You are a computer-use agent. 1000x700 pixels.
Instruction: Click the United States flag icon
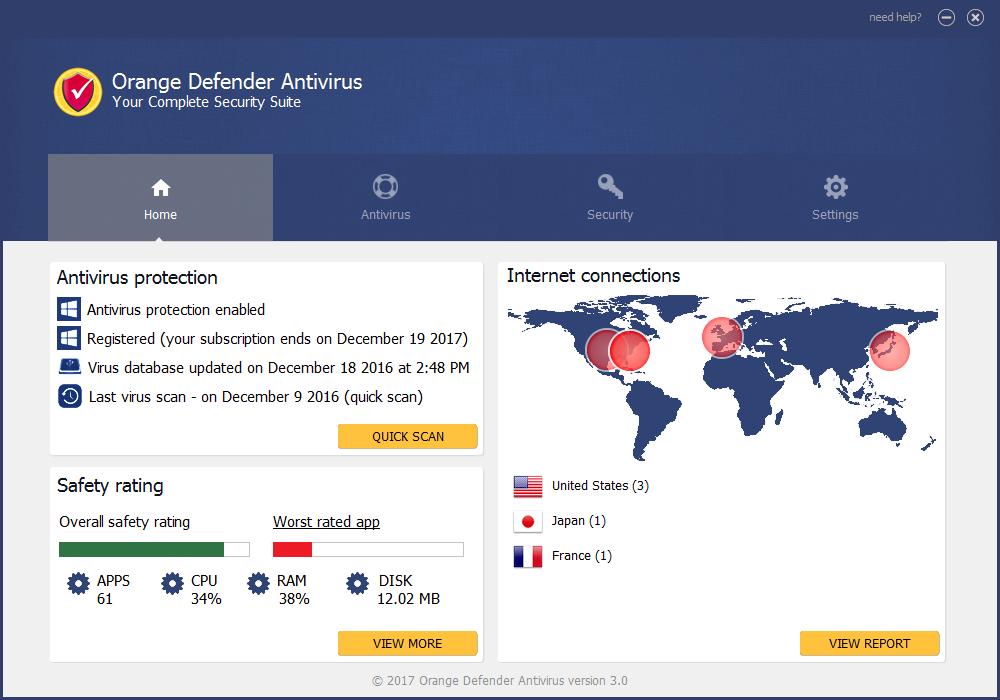click(527, 486)
